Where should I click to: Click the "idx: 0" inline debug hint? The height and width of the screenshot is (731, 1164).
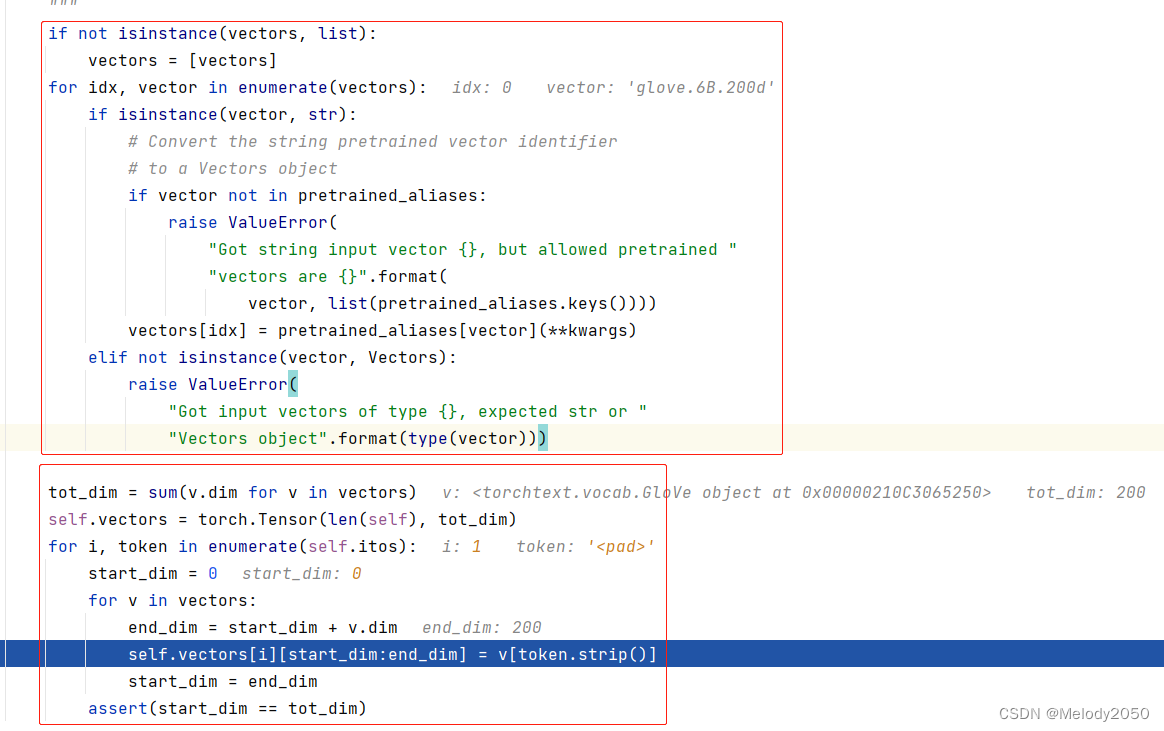481,88
